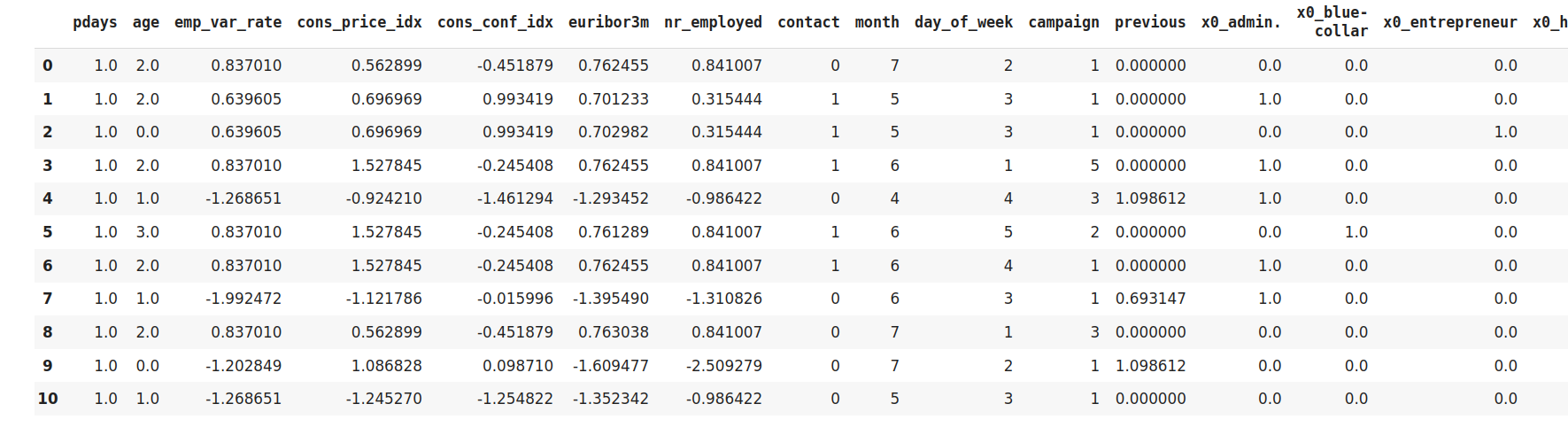Click the x0_admin. column header

click(x=1240, y=22)
